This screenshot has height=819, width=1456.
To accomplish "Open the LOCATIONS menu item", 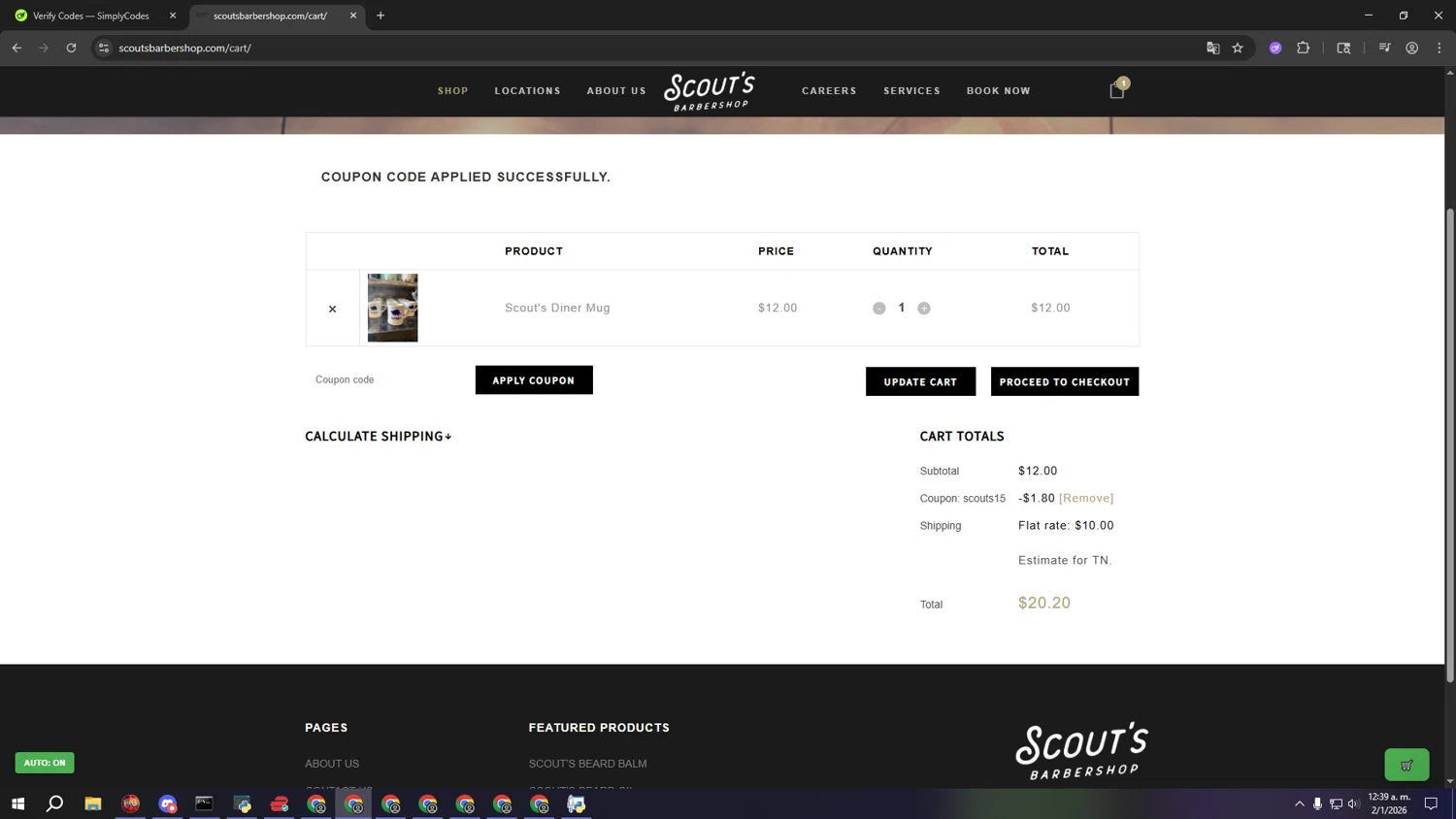I will [528, 91].
